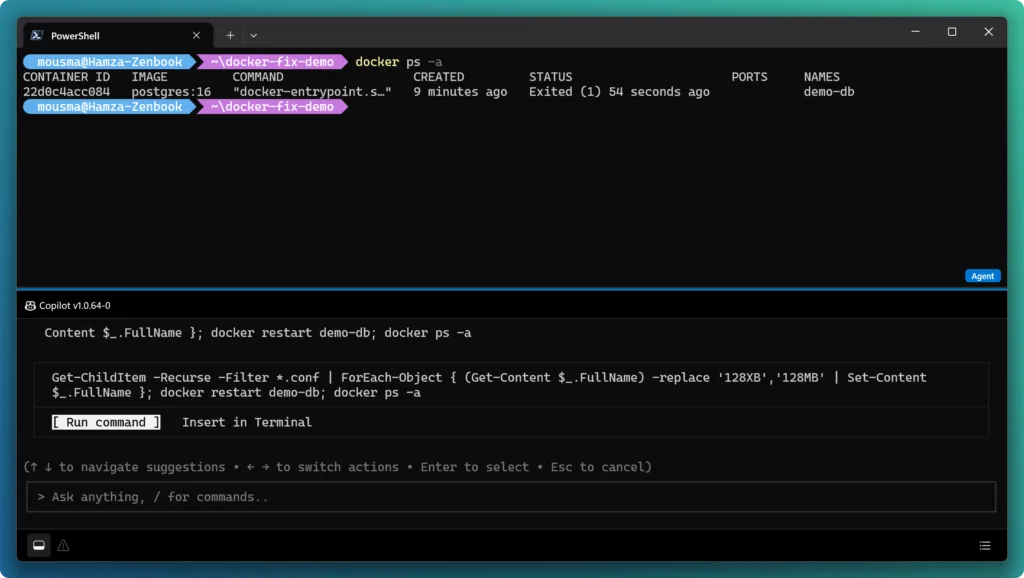Click the NAMES column header
This screenshot has height=578, width=1024.
(822, 77)
